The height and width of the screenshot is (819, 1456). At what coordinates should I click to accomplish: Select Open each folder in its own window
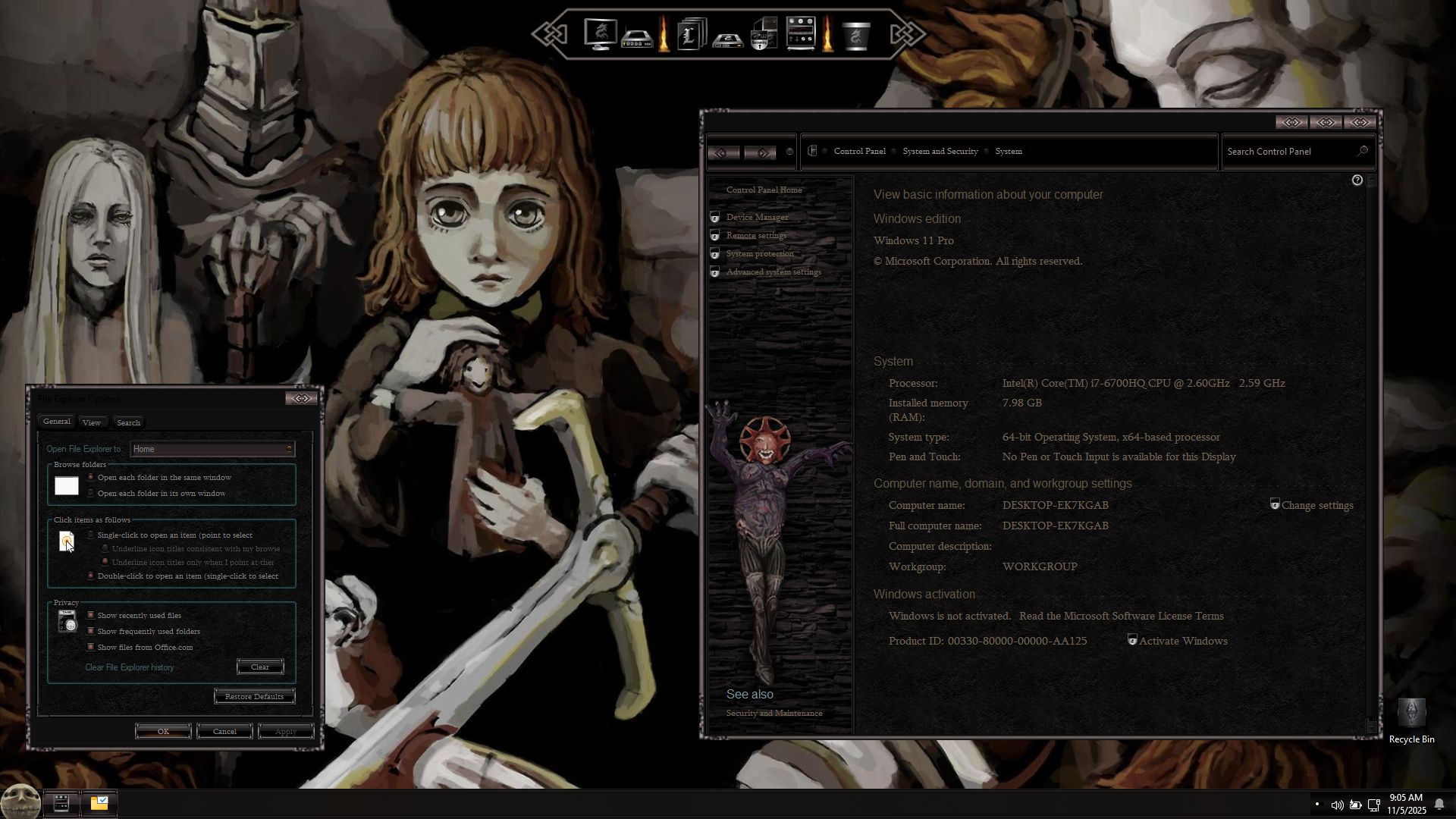click(x=92, y=494)
